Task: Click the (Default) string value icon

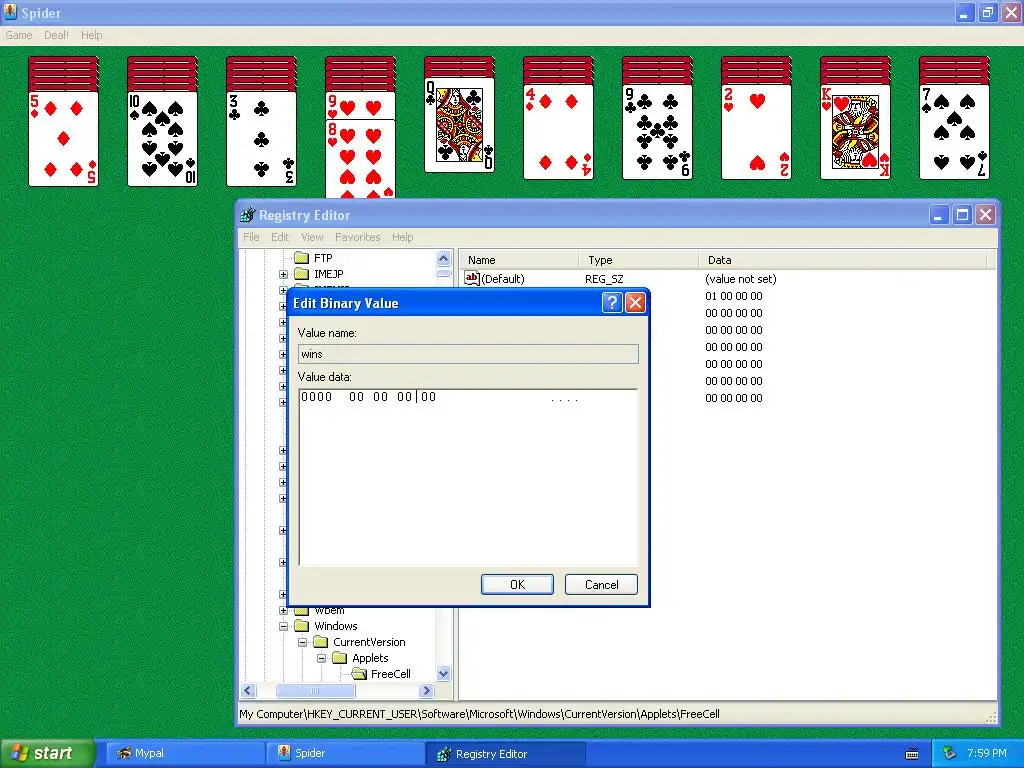Action: (472, 279)
